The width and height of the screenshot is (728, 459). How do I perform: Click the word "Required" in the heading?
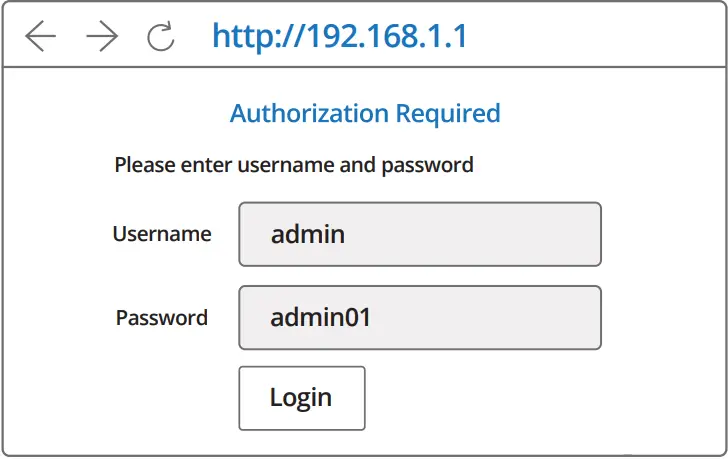tap(448, 113)
